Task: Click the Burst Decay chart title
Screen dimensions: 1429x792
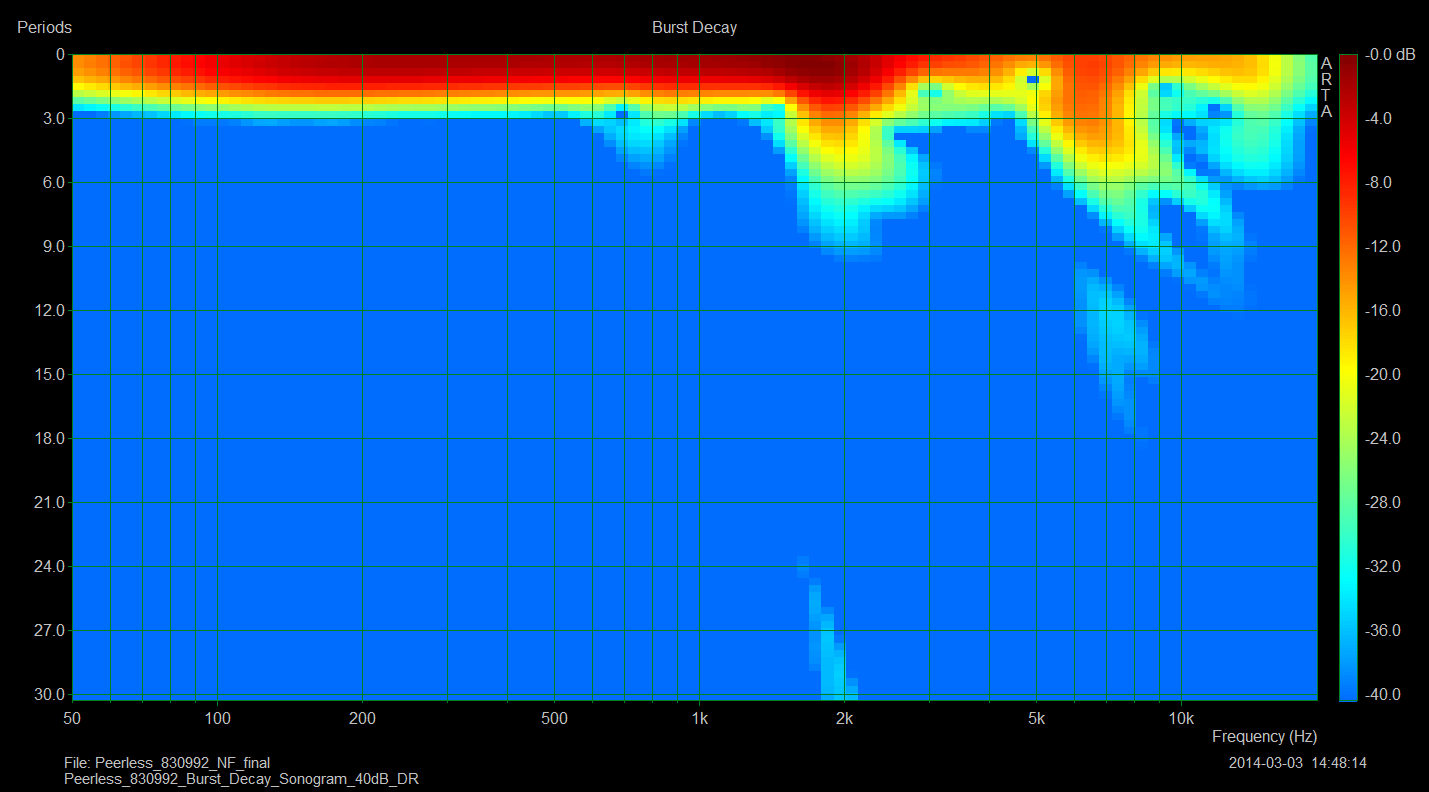Action: [694, 28]
